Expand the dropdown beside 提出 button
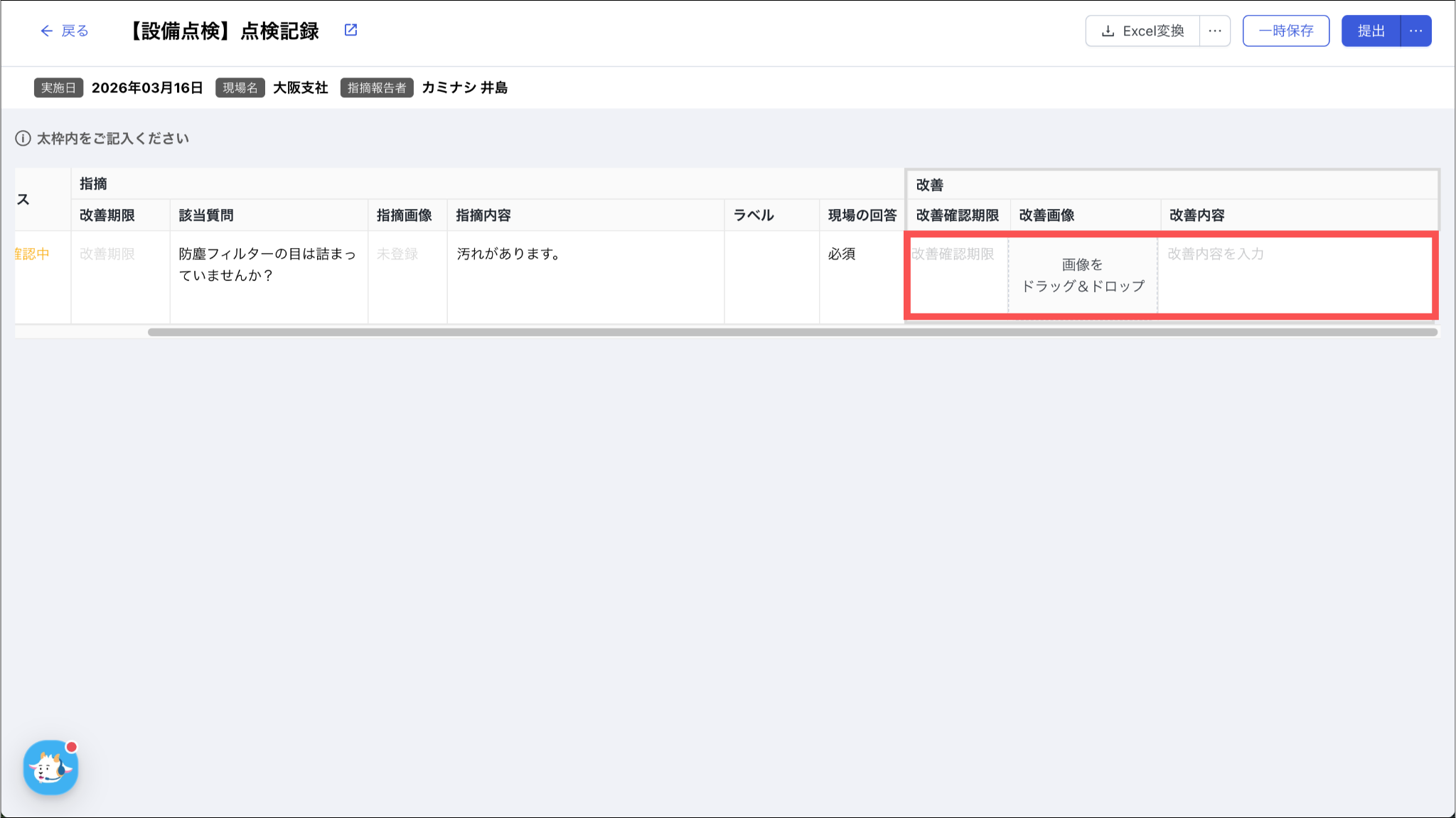 (x=1415, y=31)
